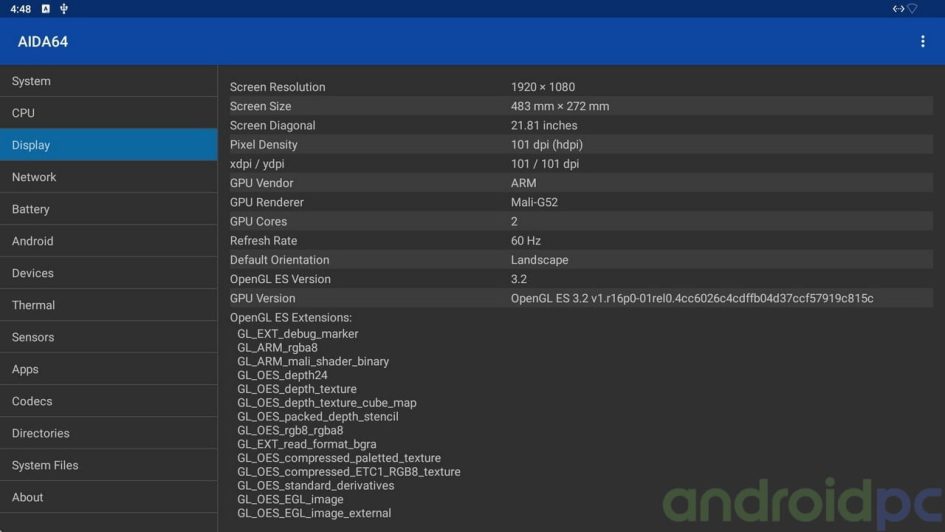Select GL_OES_depth24 extension
Image resolution: width=945 pixels, height=532 pixels.
click(x=282, y=375)
